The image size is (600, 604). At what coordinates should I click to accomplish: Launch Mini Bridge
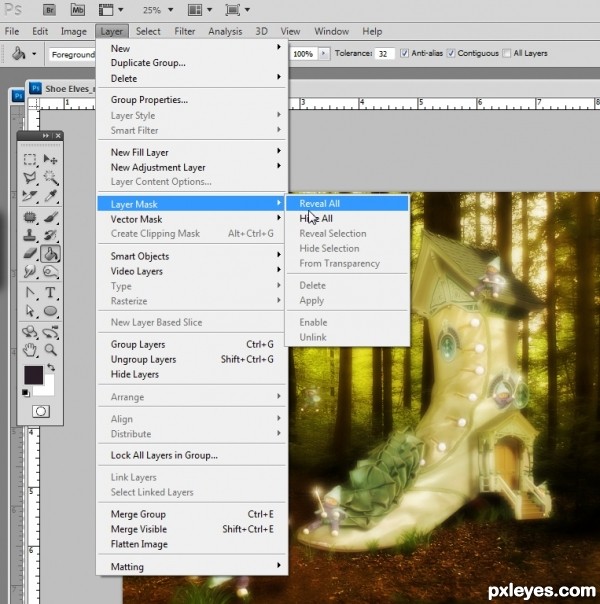click(77, 10)
